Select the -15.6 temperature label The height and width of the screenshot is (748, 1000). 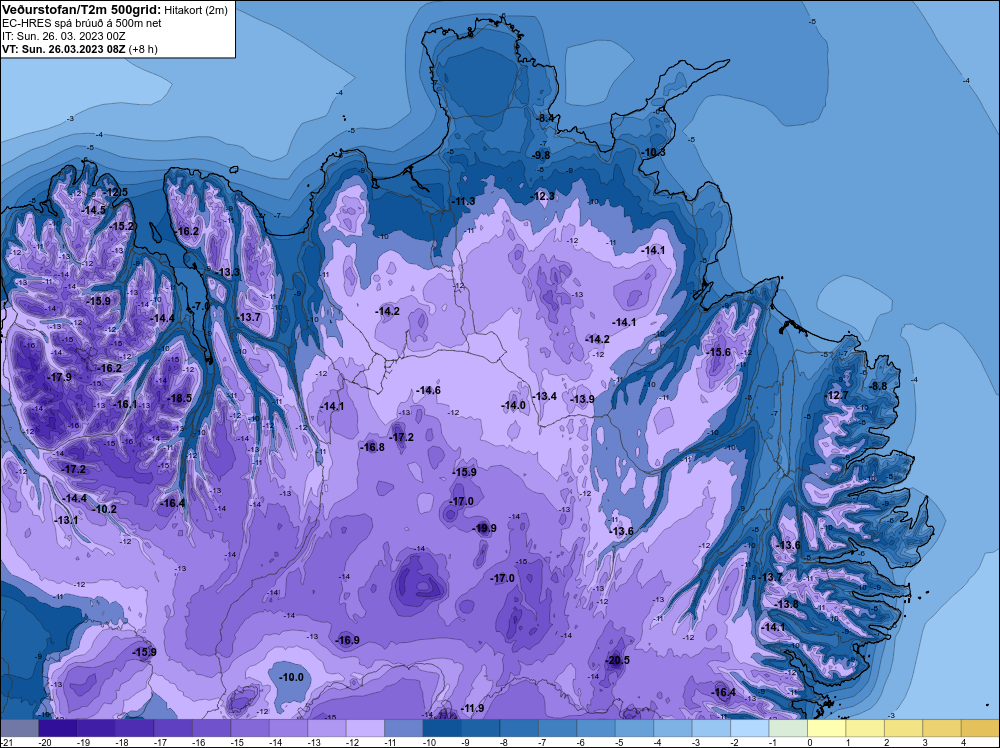[x=719, y=352]
